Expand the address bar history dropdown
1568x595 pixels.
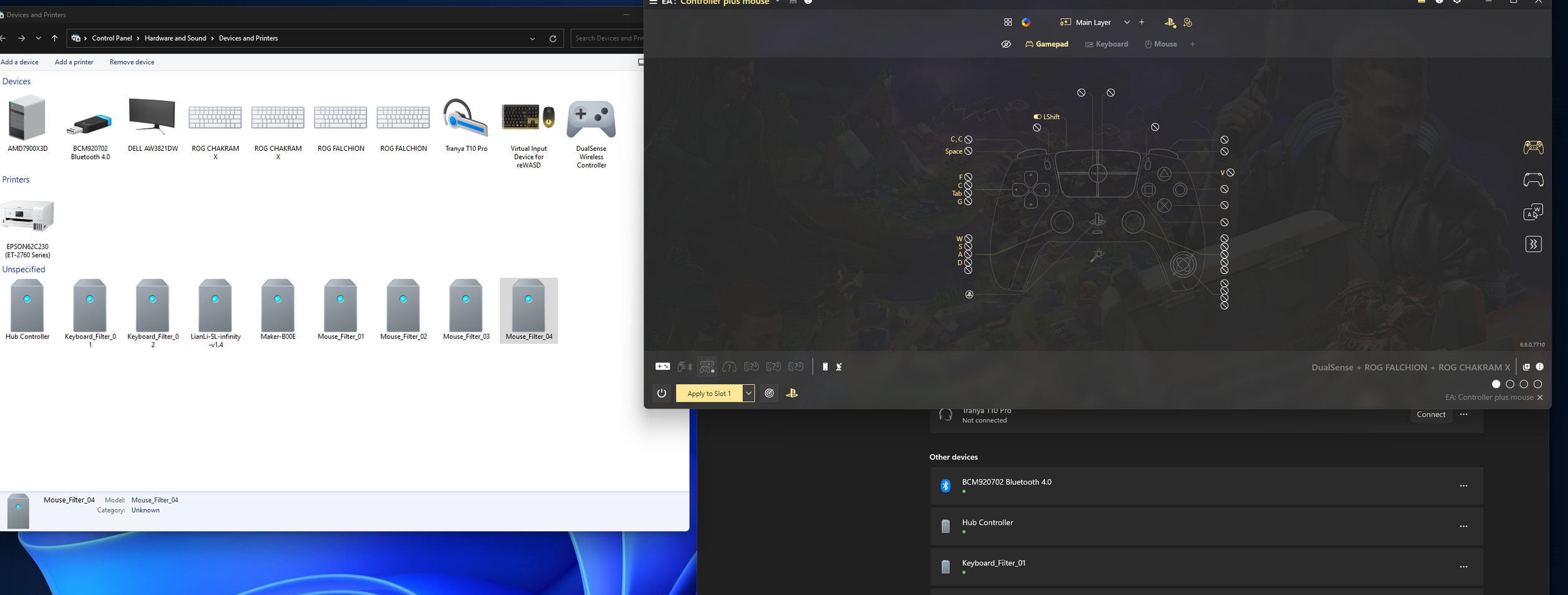[532, 39]
